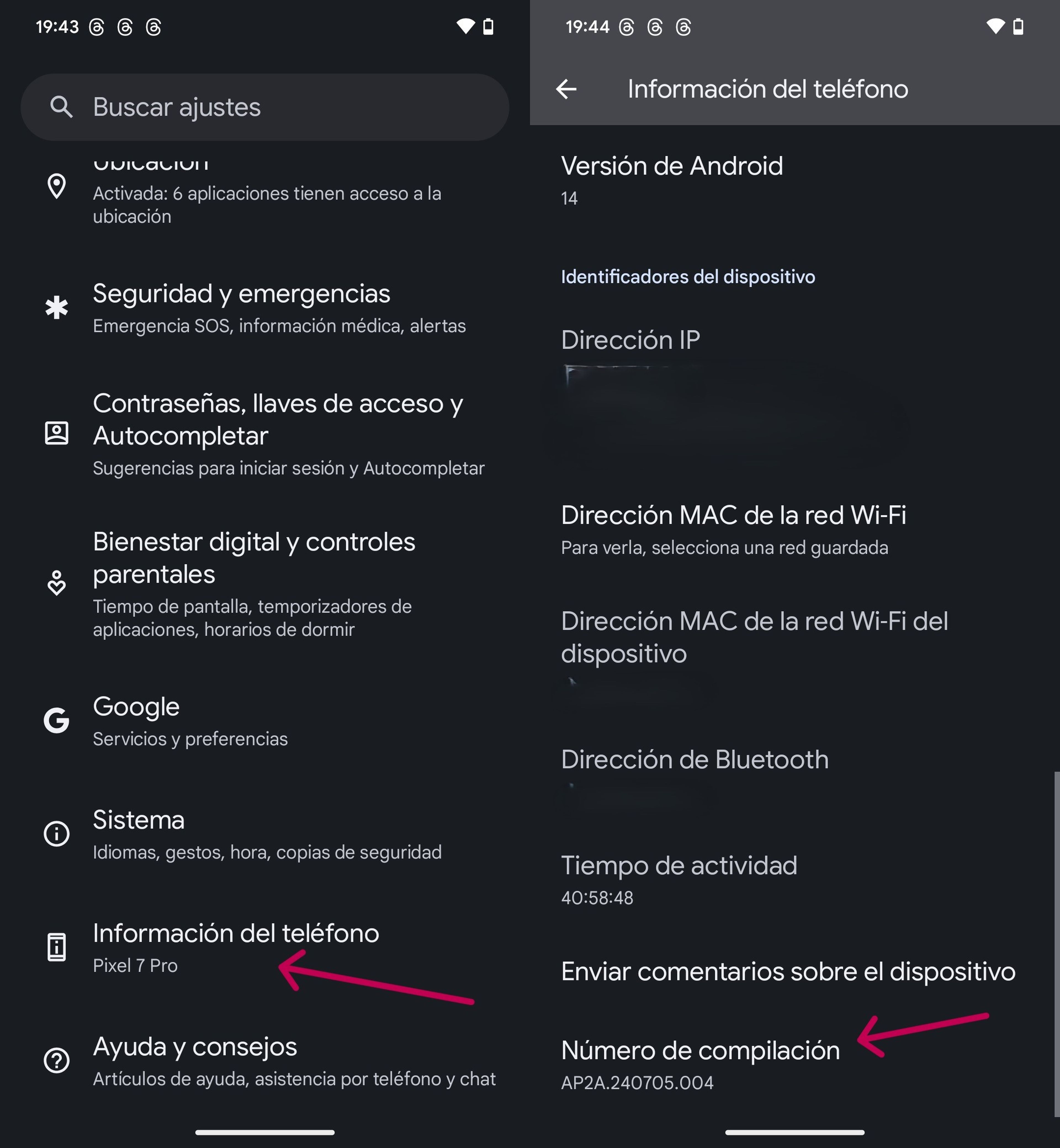This screenshot has width=1060, height=1148.
Task: Select the Información del teléfono phone icon
Action: (x=56, y=946)
